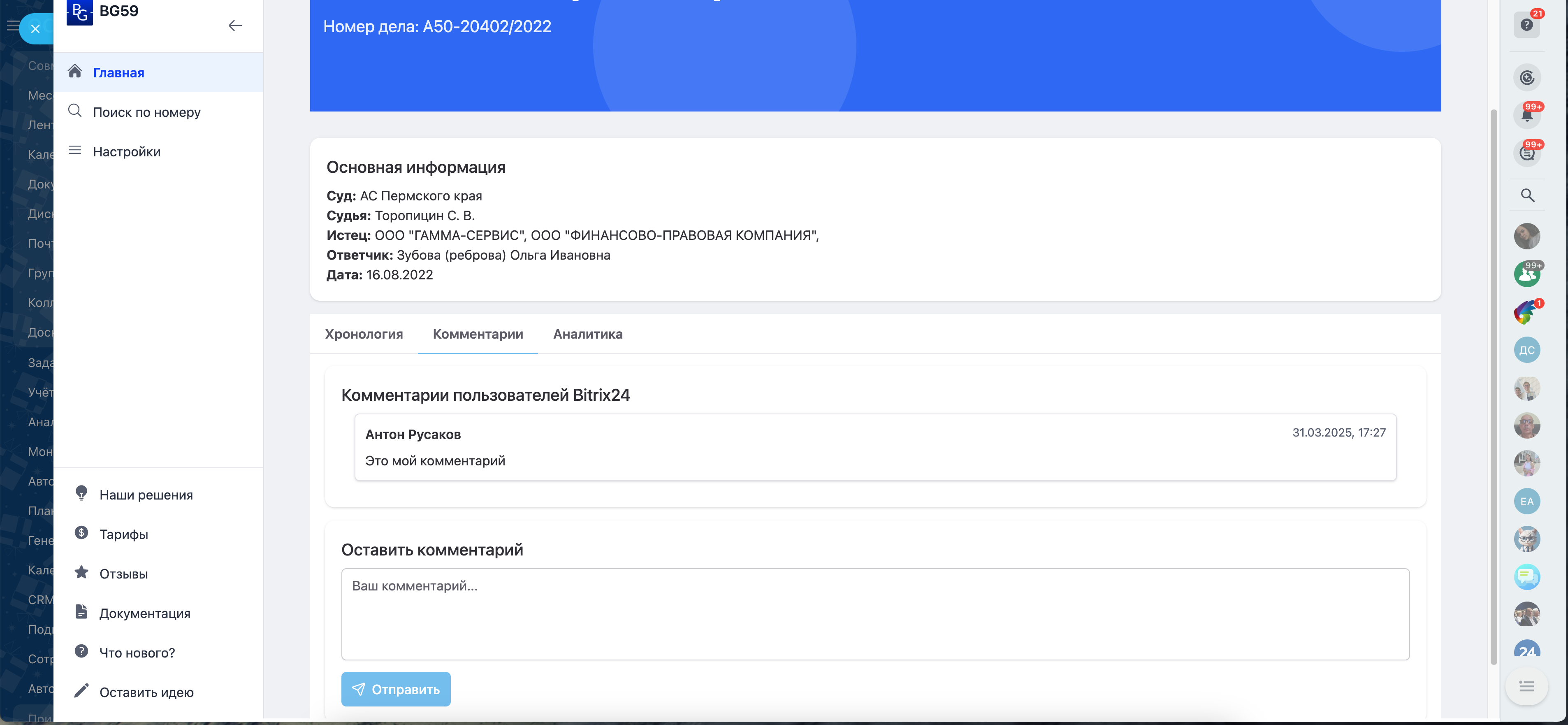This screenshot has width=1568, height=725.
Task: Click the Отзывы star icon
Action: 81,573
